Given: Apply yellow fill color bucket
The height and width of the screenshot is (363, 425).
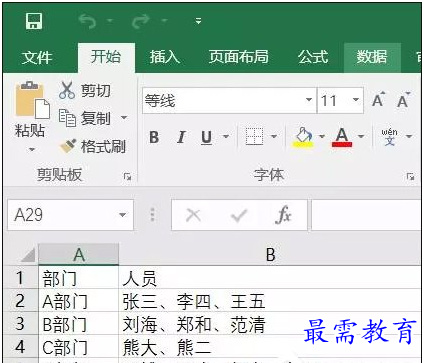Looking at the screenshot, I should (303, 137).
